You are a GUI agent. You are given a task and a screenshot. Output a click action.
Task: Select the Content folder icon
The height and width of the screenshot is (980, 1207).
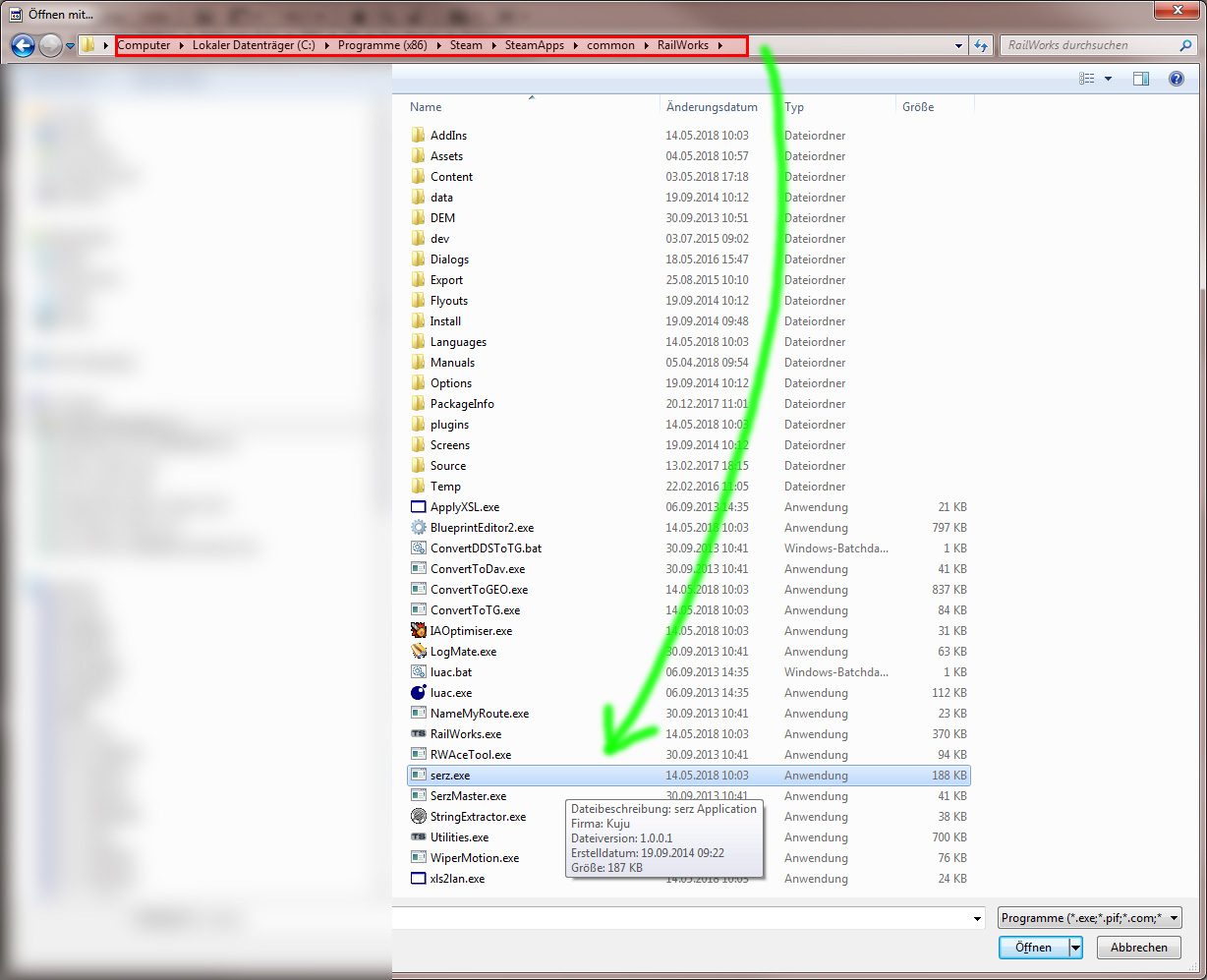tap(418, 177)
